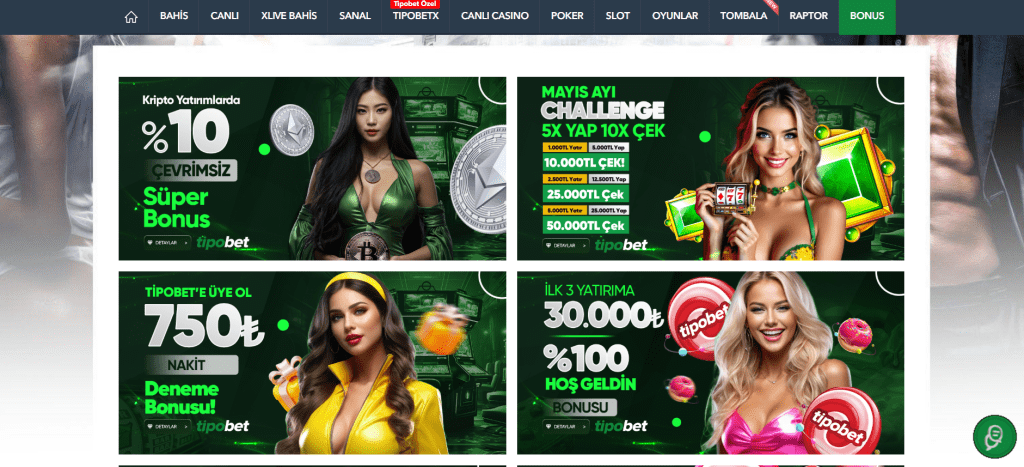
Task: Click Detaylar button on Deneme Bonusu banner
Action: [x=167, y=427]
